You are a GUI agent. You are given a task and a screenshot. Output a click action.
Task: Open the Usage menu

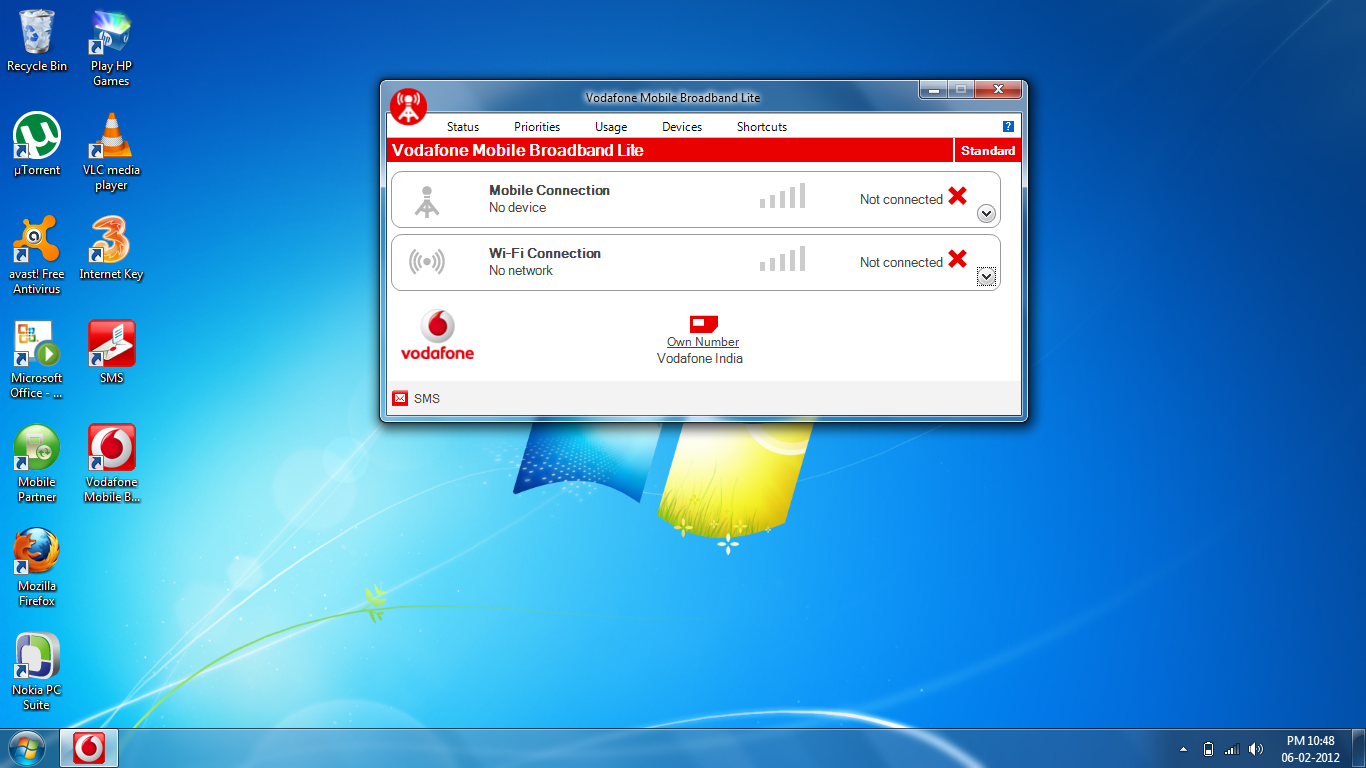pos(611,127)
